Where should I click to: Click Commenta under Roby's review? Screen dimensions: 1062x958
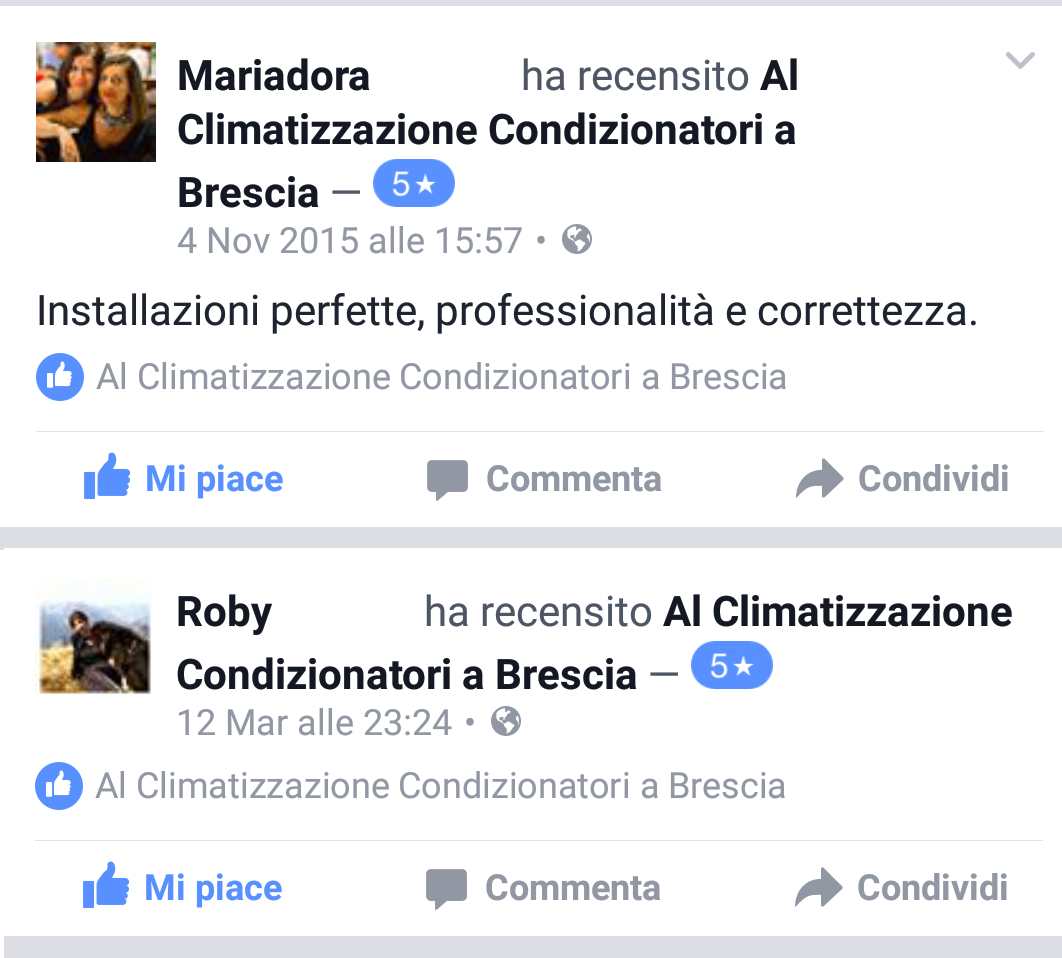pyautogui.click(x=573, y=888)
